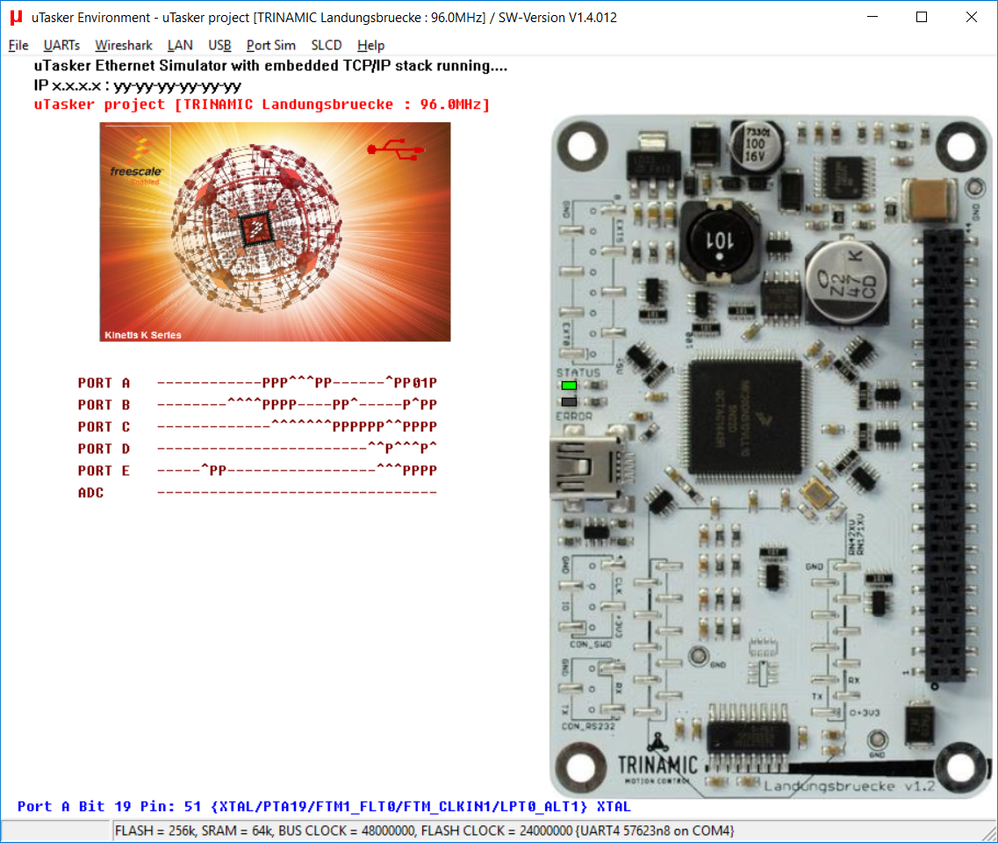Click the grey ERROR LED on the board
This screenshot has height=843, width=998.
(x=569, y=402)
